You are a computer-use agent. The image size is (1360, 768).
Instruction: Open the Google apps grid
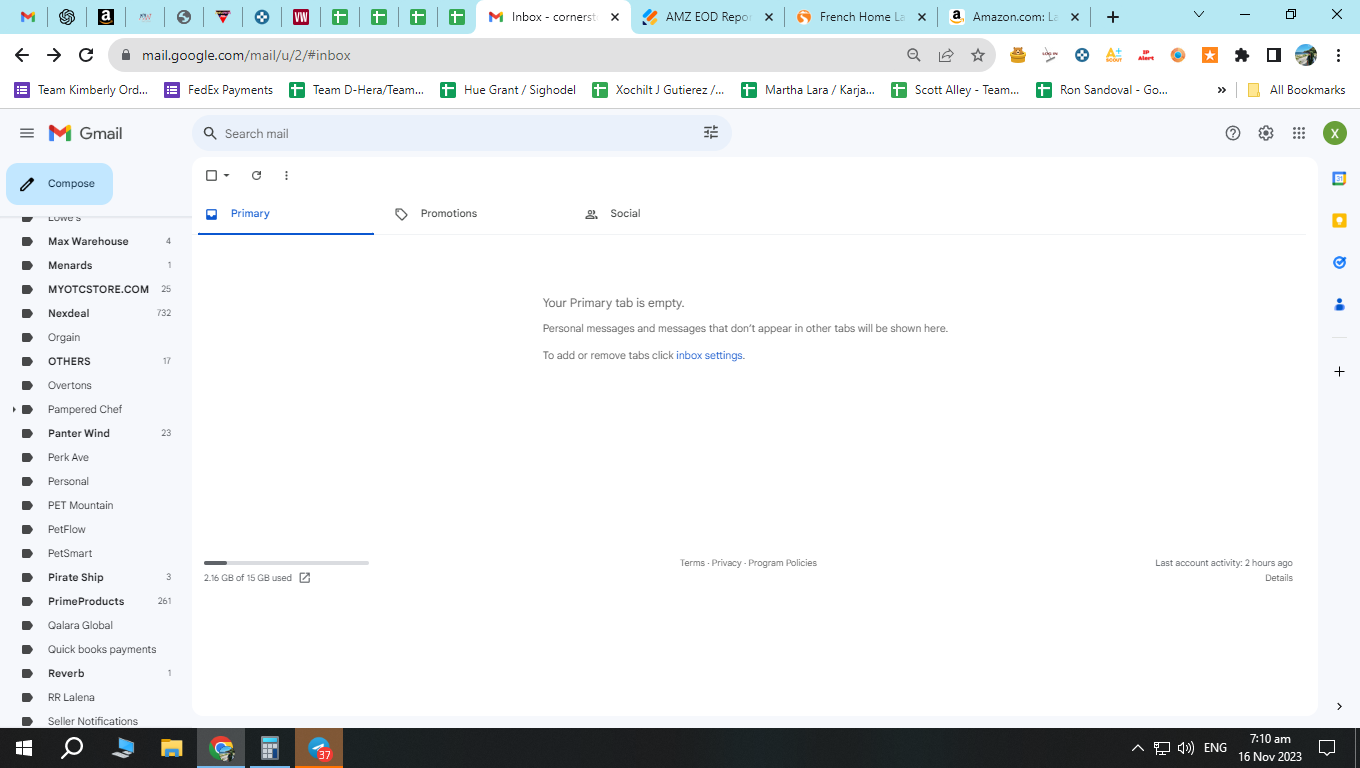(x=1299, y=133)
